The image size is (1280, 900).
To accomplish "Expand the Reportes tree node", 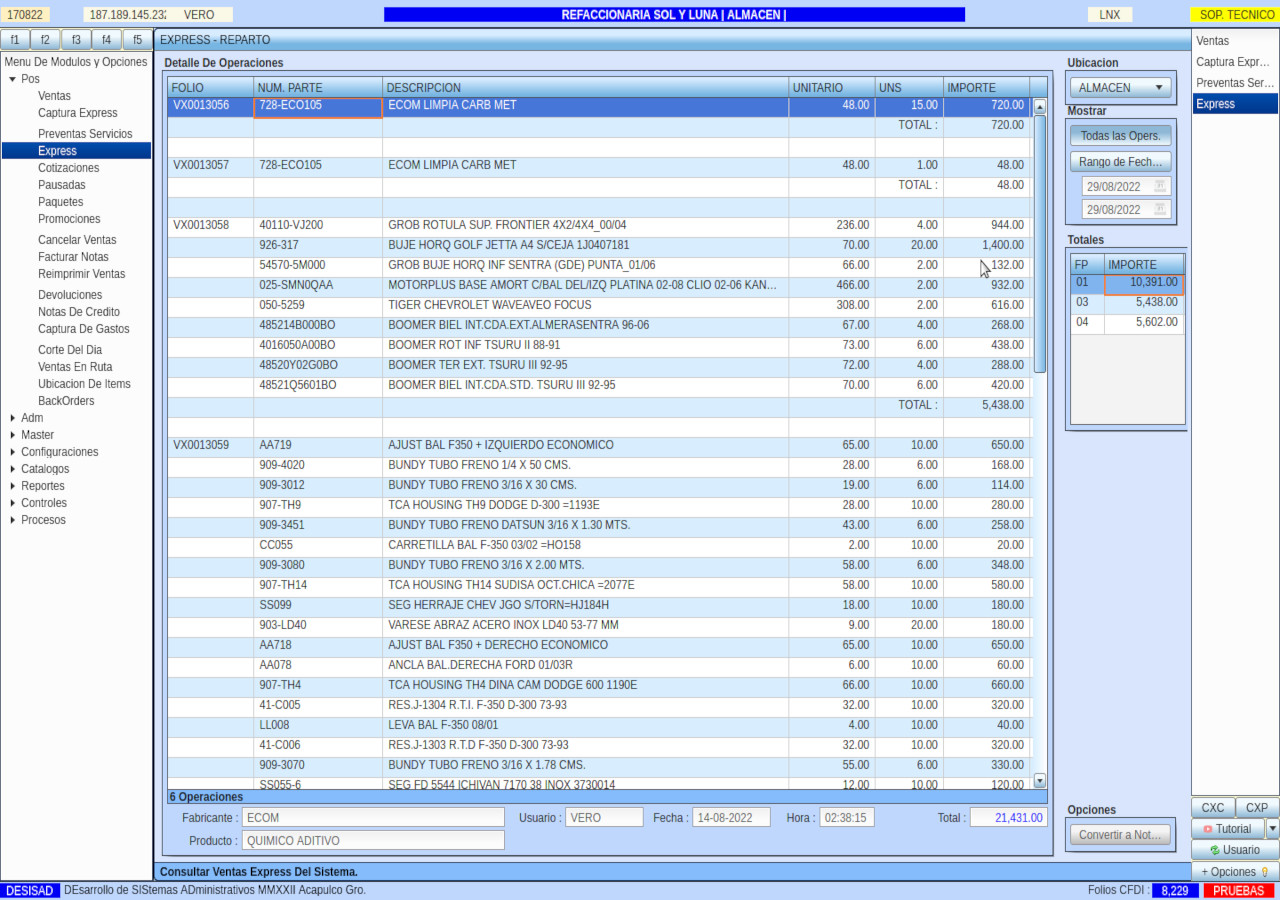I will point(12,486).
